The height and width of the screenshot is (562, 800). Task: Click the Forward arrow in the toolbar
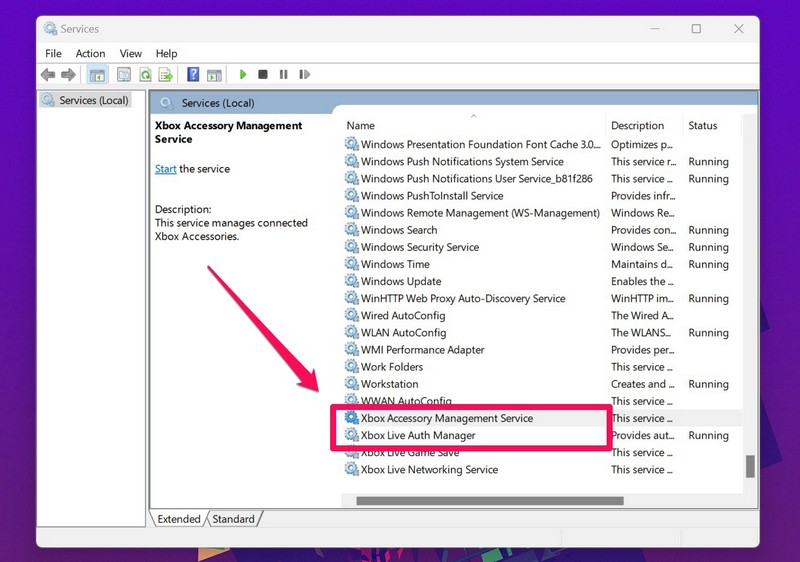pyautogui.click(x=68, y=75)
